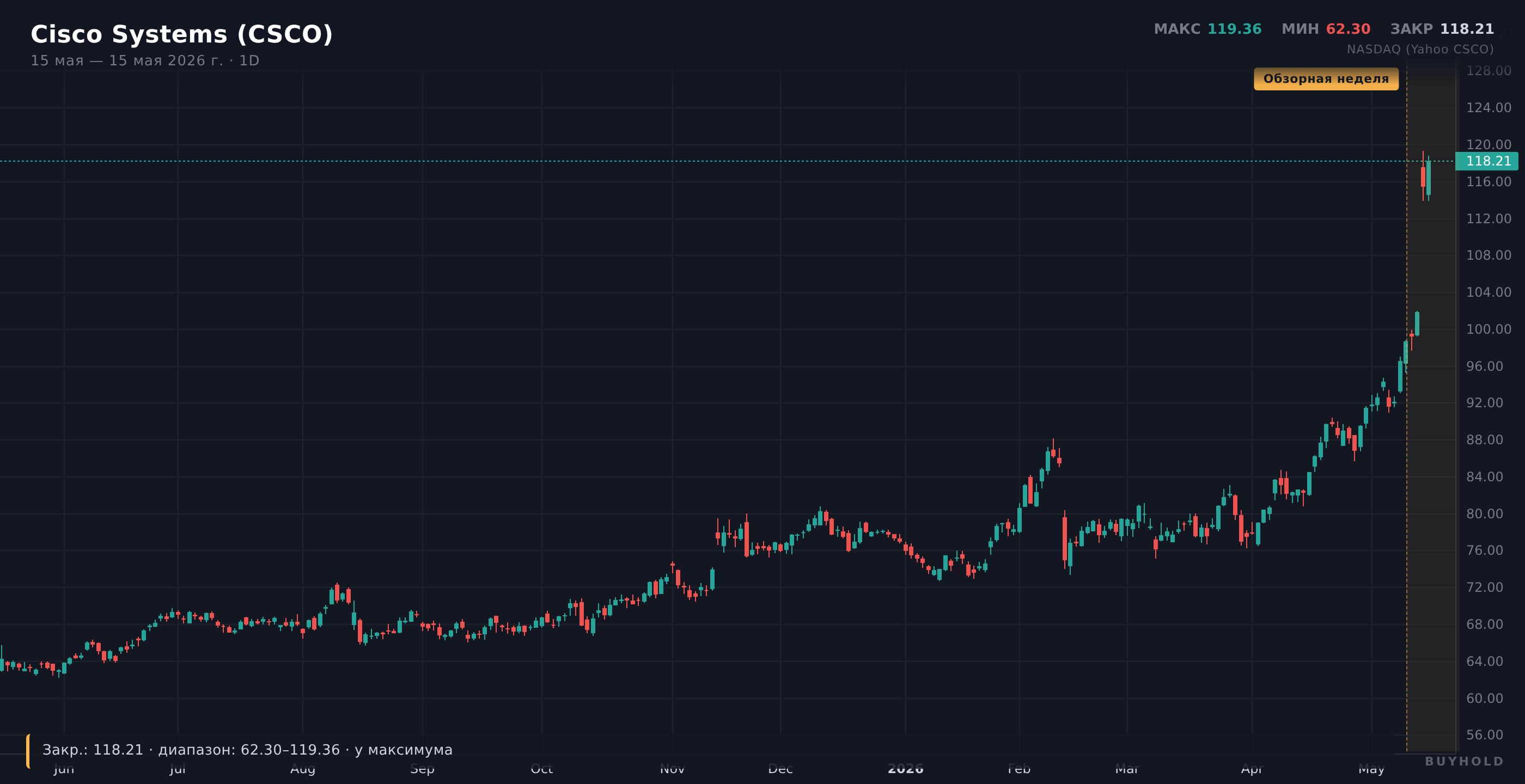The image size is (1525, 784).
Task: Click the 92.00 price axis label
Action: coord(1484,403)
